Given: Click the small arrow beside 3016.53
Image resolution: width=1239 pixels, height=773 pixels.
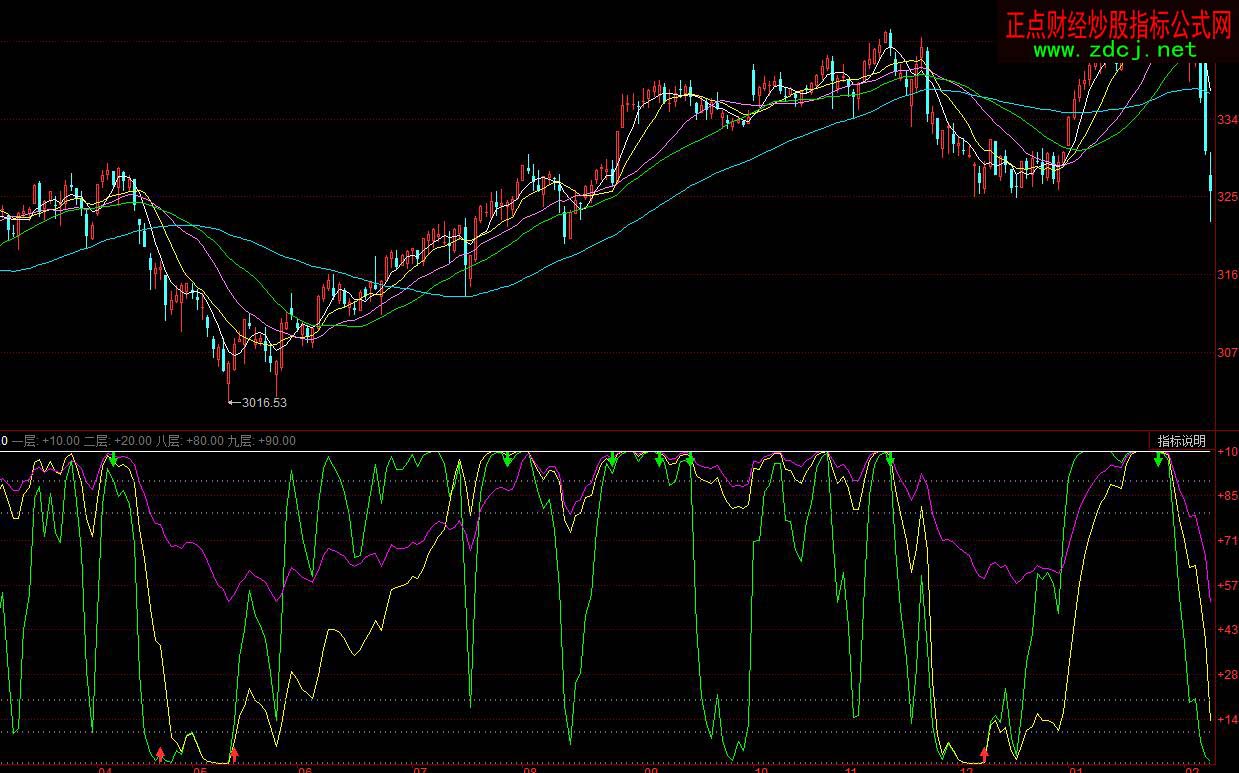Looking at the screenshot, I should click(x=234, y=403).
